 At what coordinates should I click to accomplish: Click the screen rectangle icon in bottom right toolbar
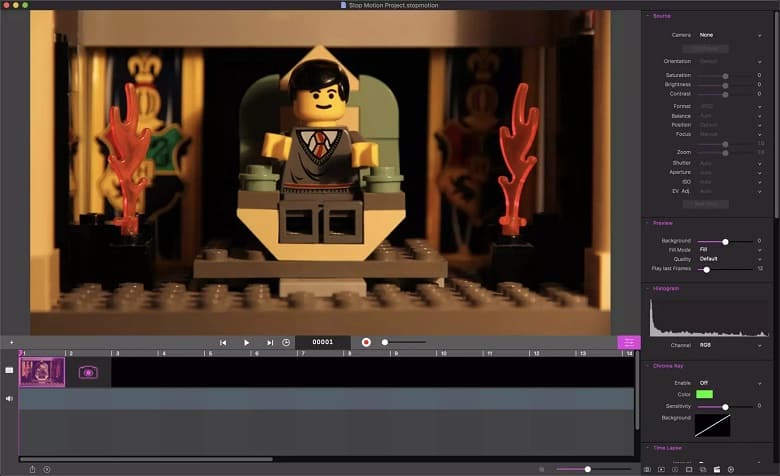(x=689, y=469)
